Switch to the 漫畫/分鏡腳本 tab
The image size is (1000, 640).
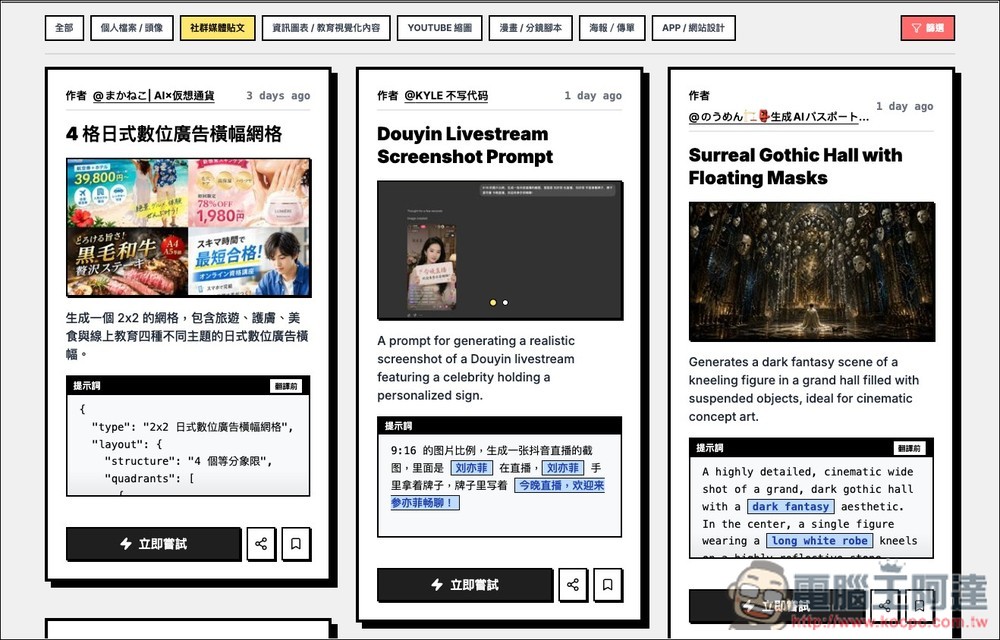[x=531, y=28]
